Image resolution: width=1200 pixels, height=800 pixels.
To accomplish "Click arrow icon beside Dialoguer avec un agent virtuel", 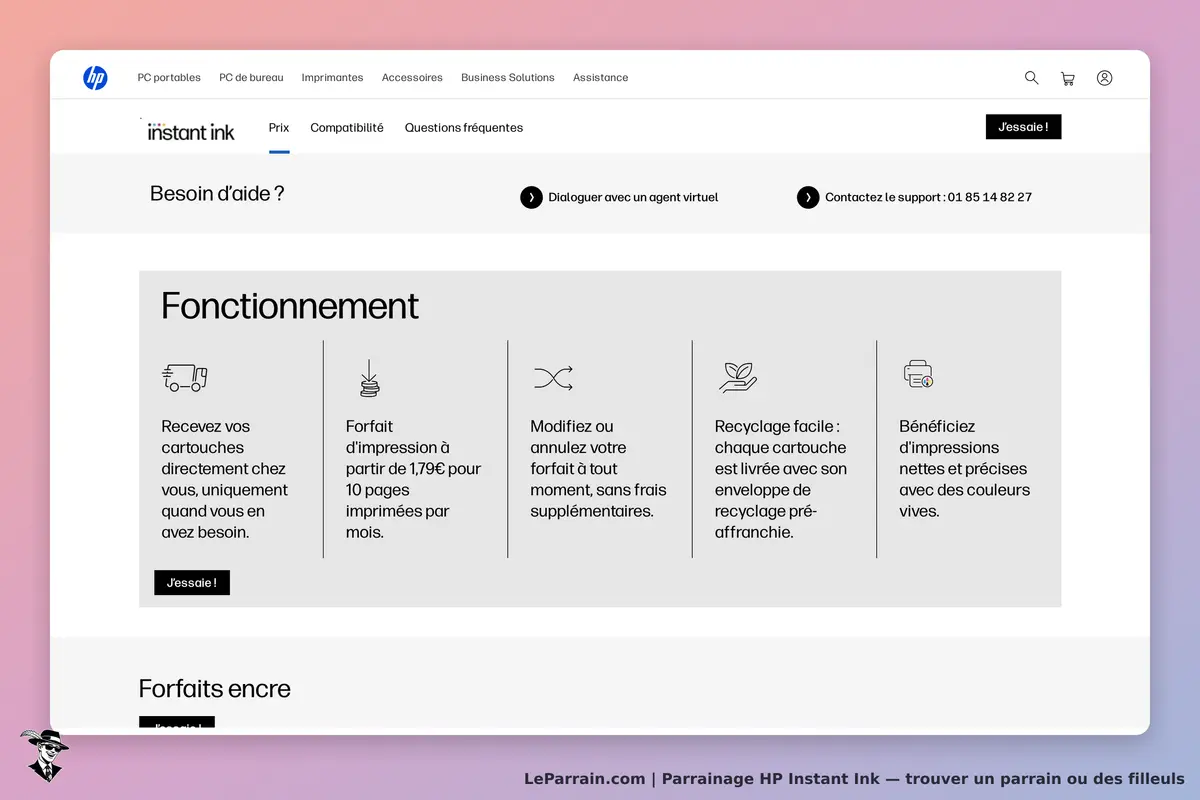I will coord(531,197).
